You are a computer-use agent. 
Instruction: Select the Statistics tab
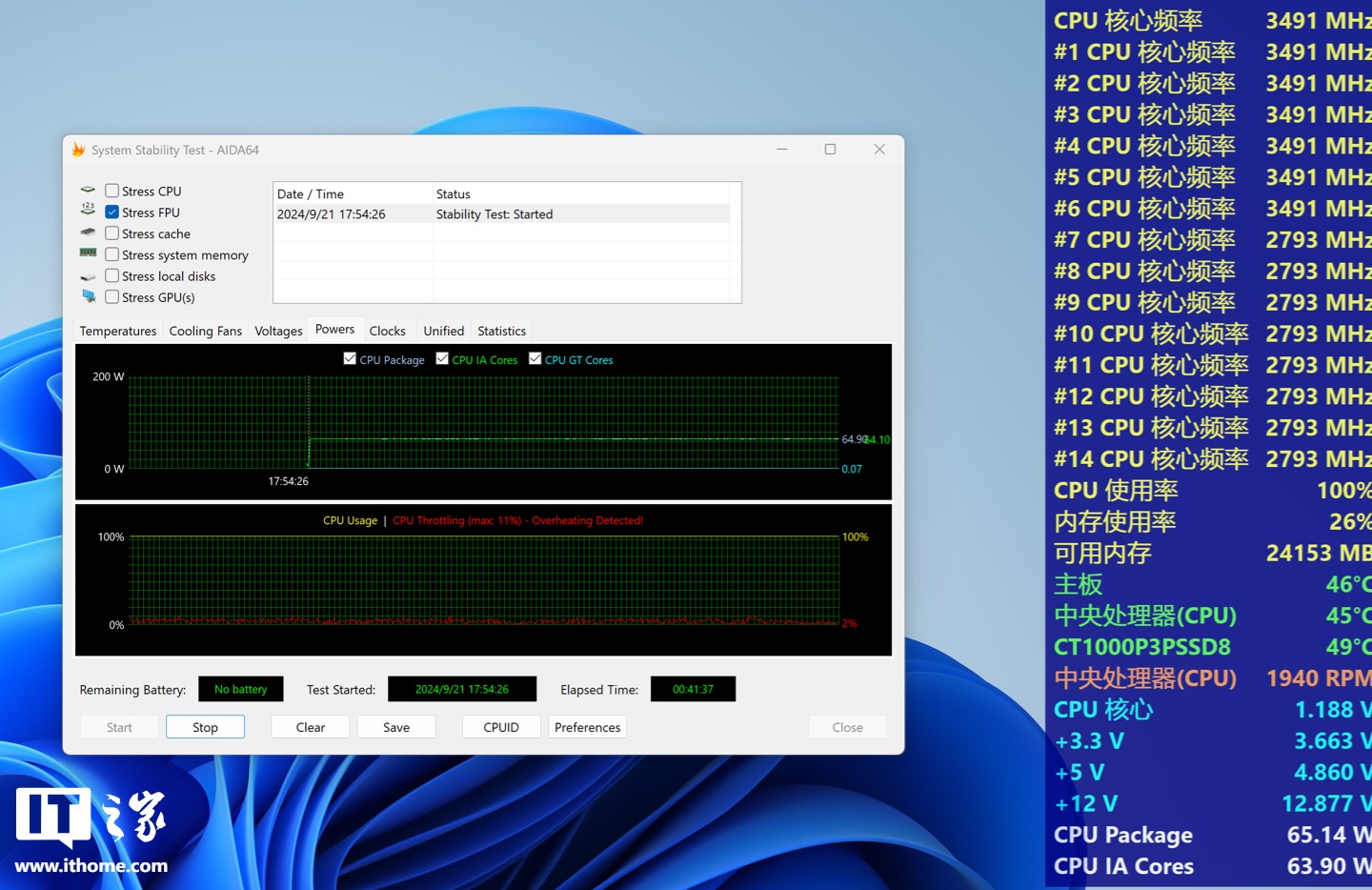click(501, 331)
